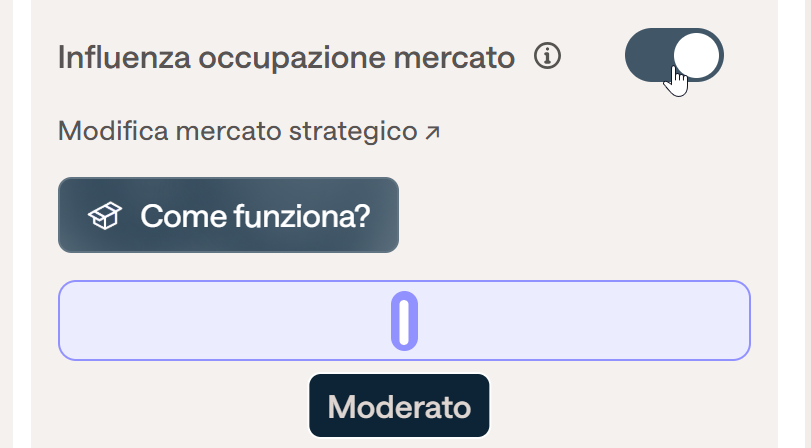Click the open box icon in Come funziona?
This screenshot has height=448, width=811.
point(104,215)
